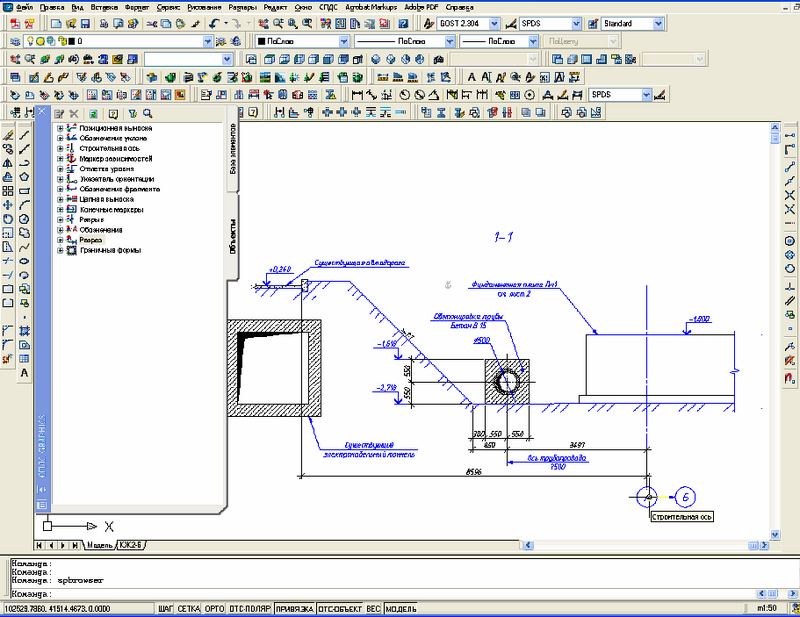Select the Spline draw tool
This screenshot has width=800, height=617.
(24, 247)
